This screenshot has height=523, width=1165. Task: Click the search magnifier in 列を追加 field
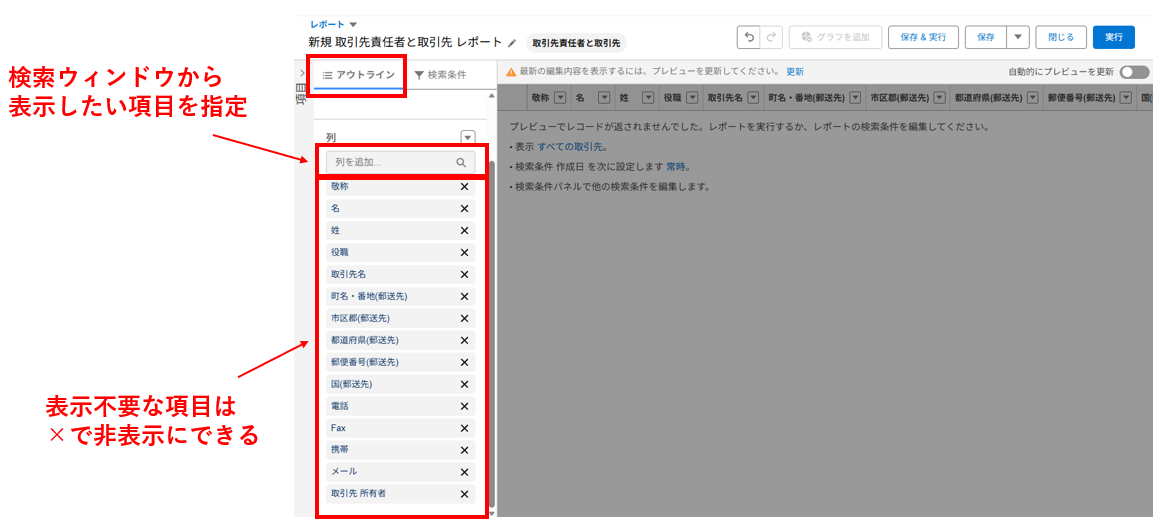(461, 163)
